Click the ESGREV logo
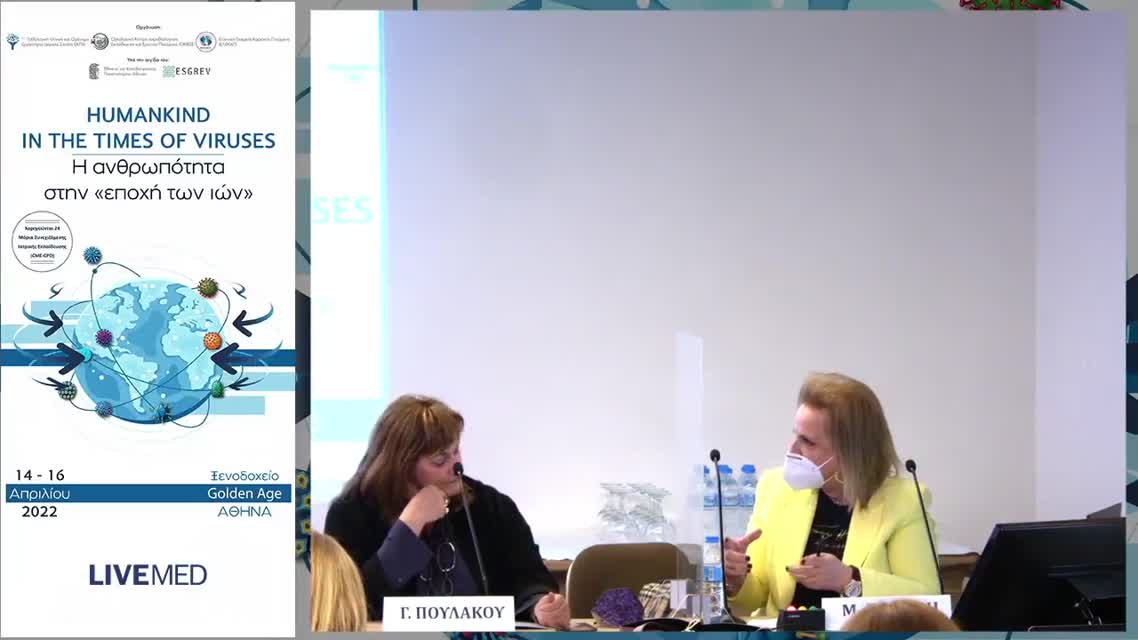 (187, 71)
